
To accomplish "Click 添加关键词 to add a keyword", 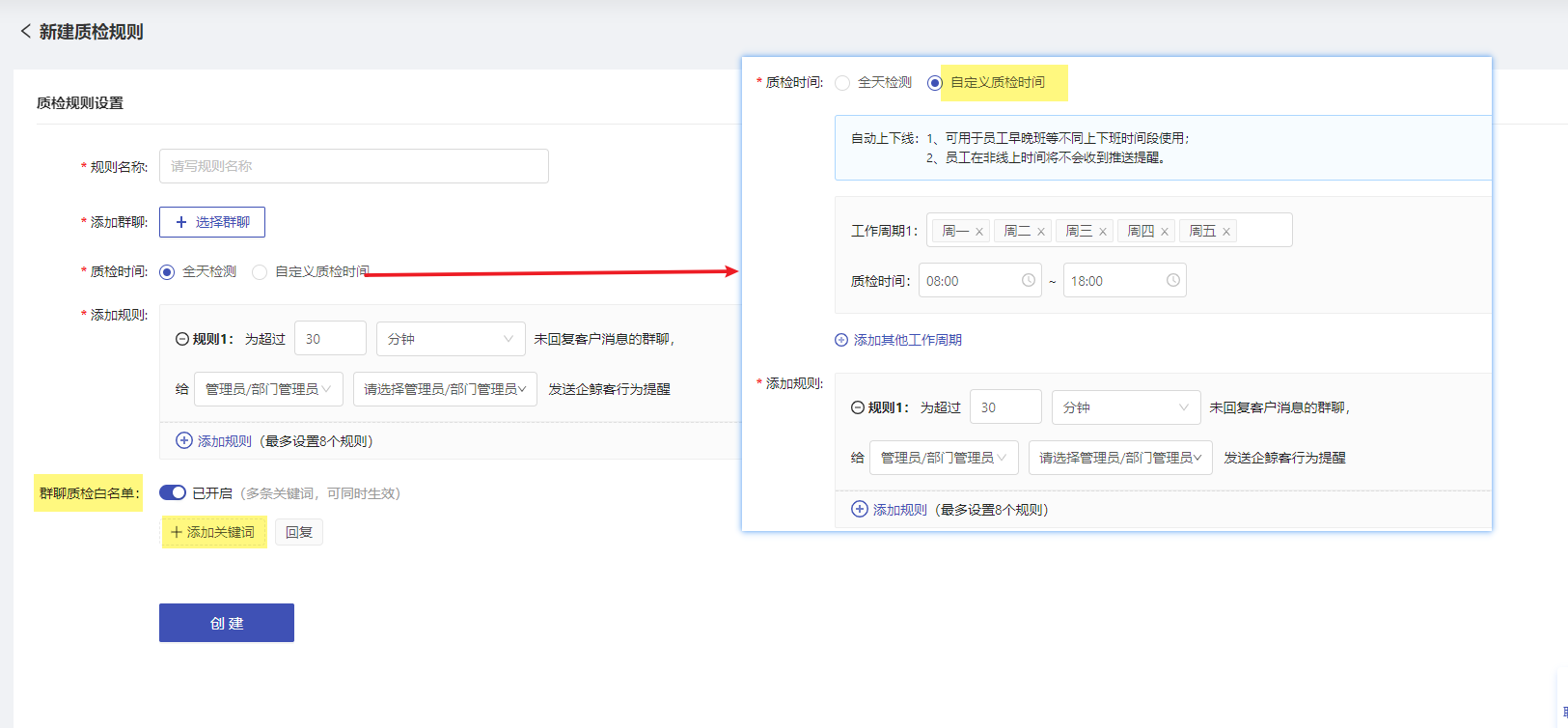I will pyautogui.click(x=213, y=532).
